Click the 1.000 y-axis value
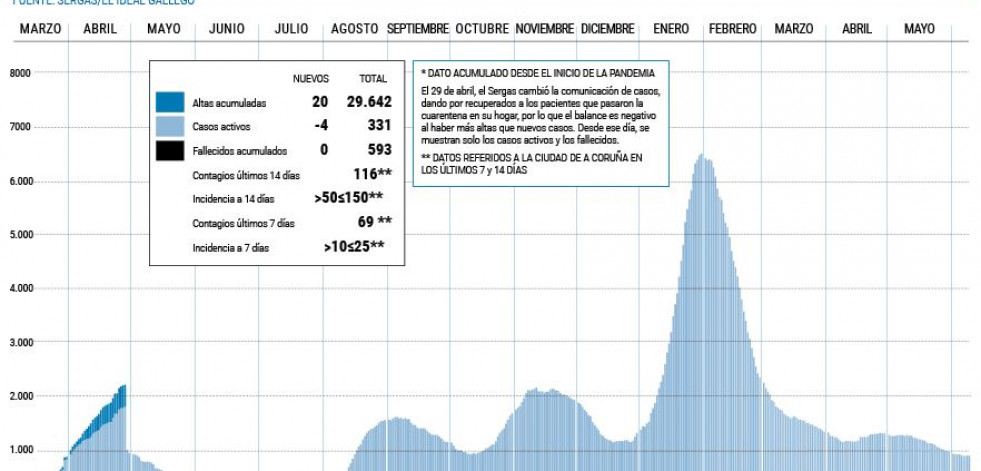The image size is (981, 471). click(20, 450)
